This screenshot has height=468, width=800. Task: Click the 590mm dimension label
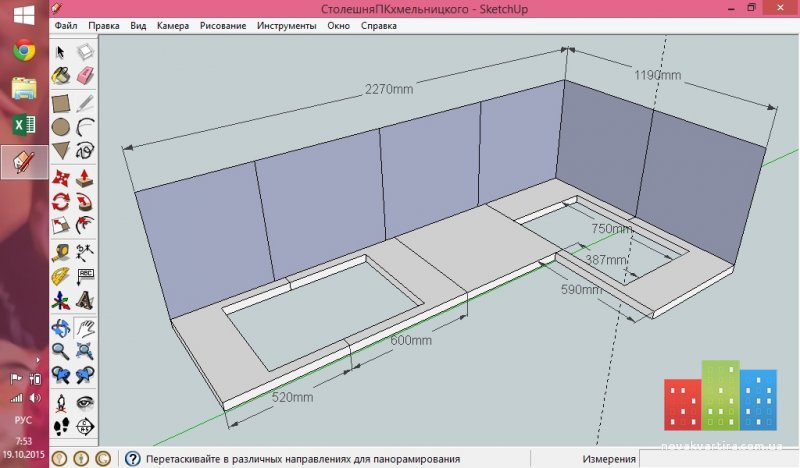[582, 290]
